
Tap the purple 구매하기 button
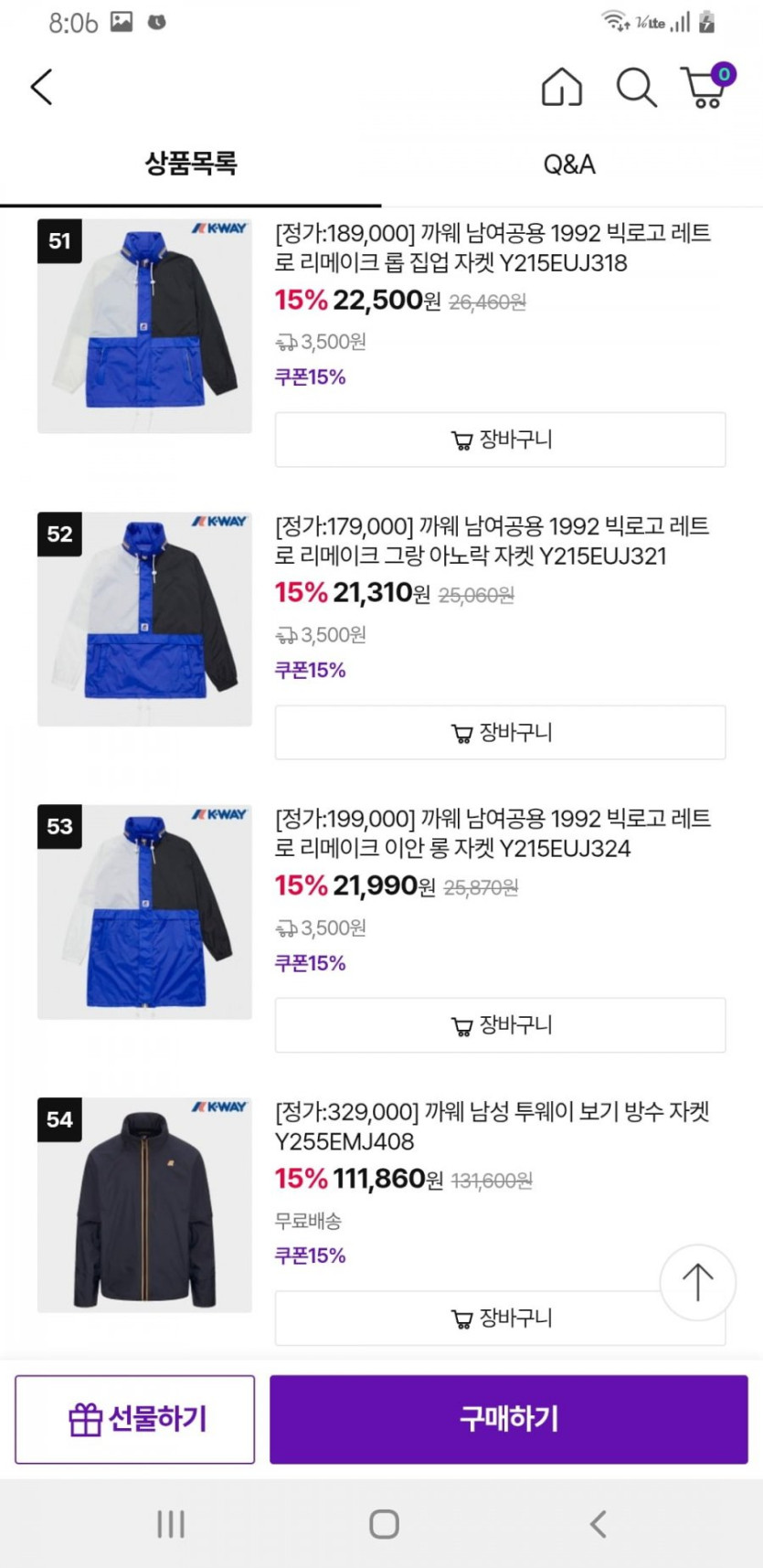click(x=508, y=1419)
